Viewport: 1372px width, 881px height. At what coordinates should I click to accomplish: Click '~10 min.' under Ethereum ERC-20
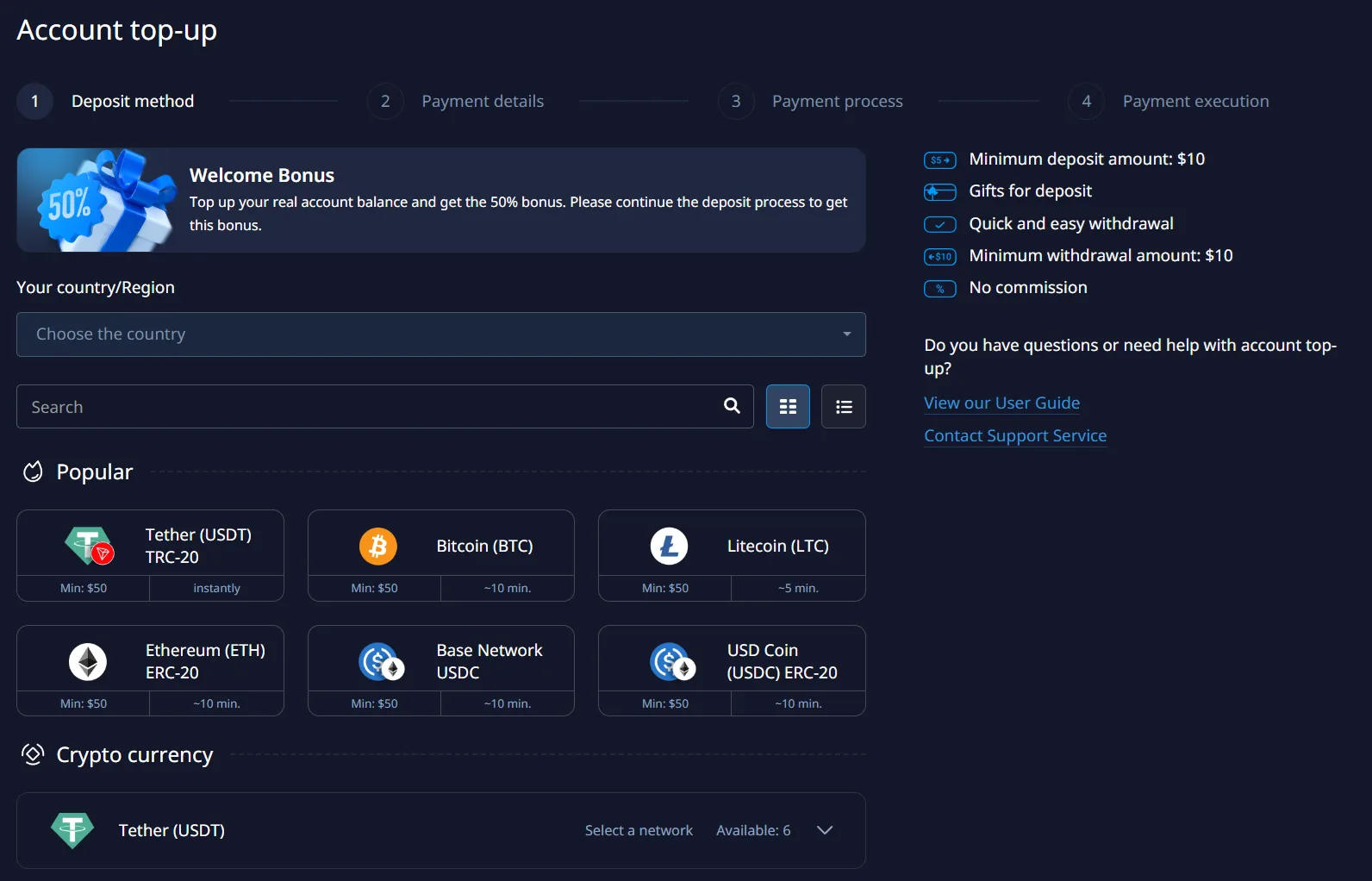coord(216,703)
